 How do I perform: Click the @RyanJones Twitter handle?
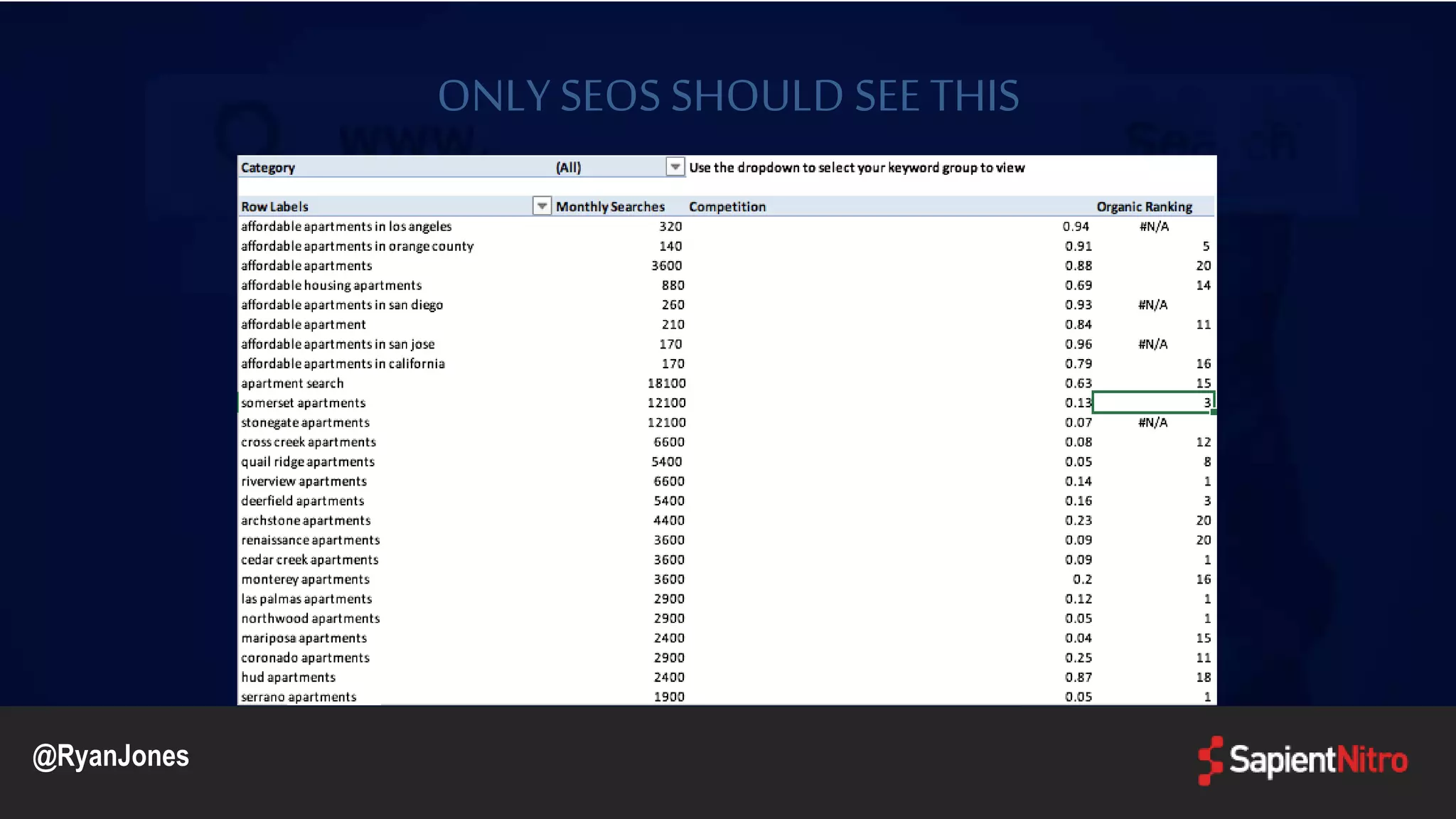pos(111,756)
